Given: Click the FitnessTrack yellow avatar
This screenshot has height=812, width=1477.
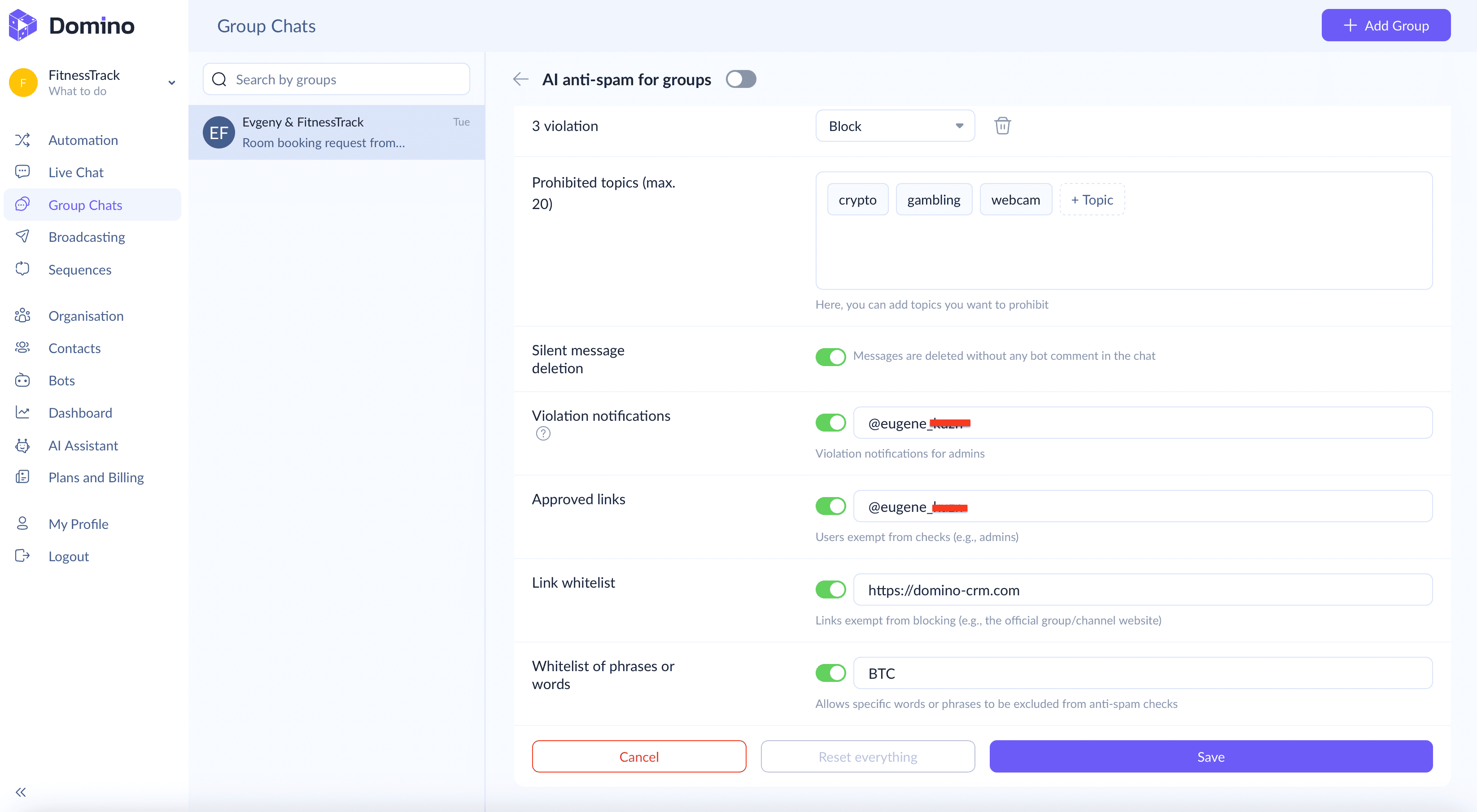Looking at the screenshot, I should pos(23,83).
